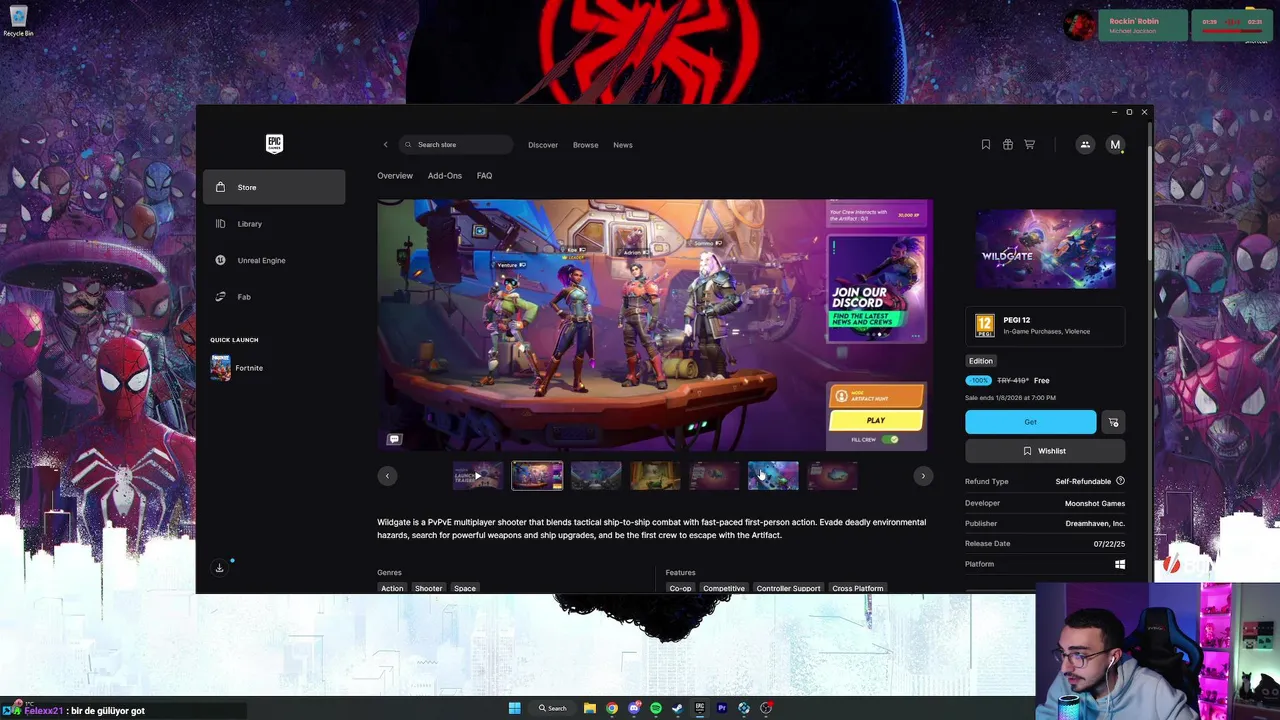Open the M account profile avatar
This screenshot has height=720, width=1280.
tap(1115, 145)
